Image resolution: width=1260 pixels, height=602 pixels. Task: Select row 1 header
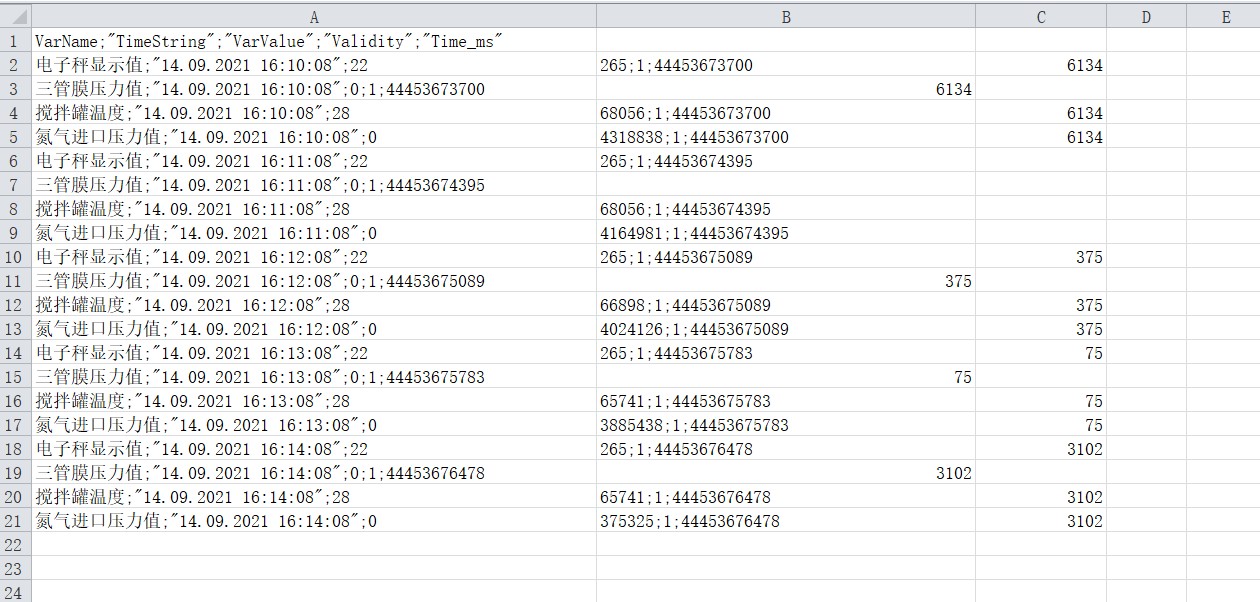pos(15,41)
